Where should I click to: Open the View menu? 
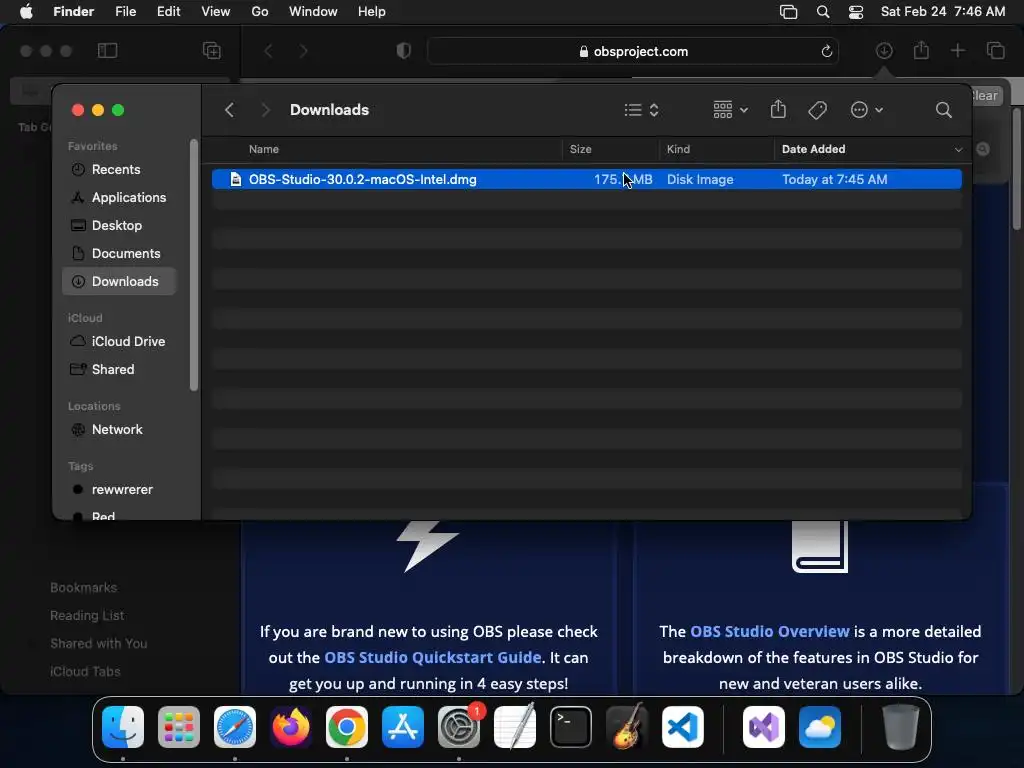[x=216, y=12]
